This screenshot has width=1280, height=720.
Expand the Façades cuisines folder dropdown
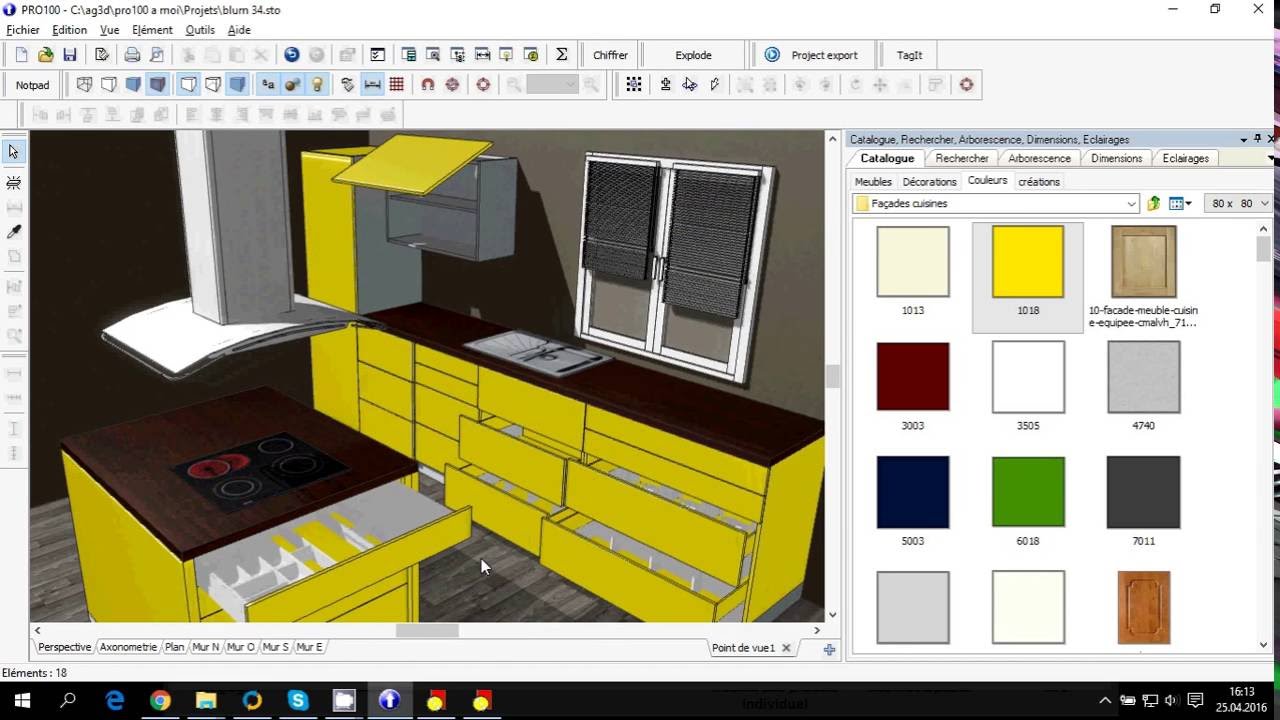(x=1131, y=204)
